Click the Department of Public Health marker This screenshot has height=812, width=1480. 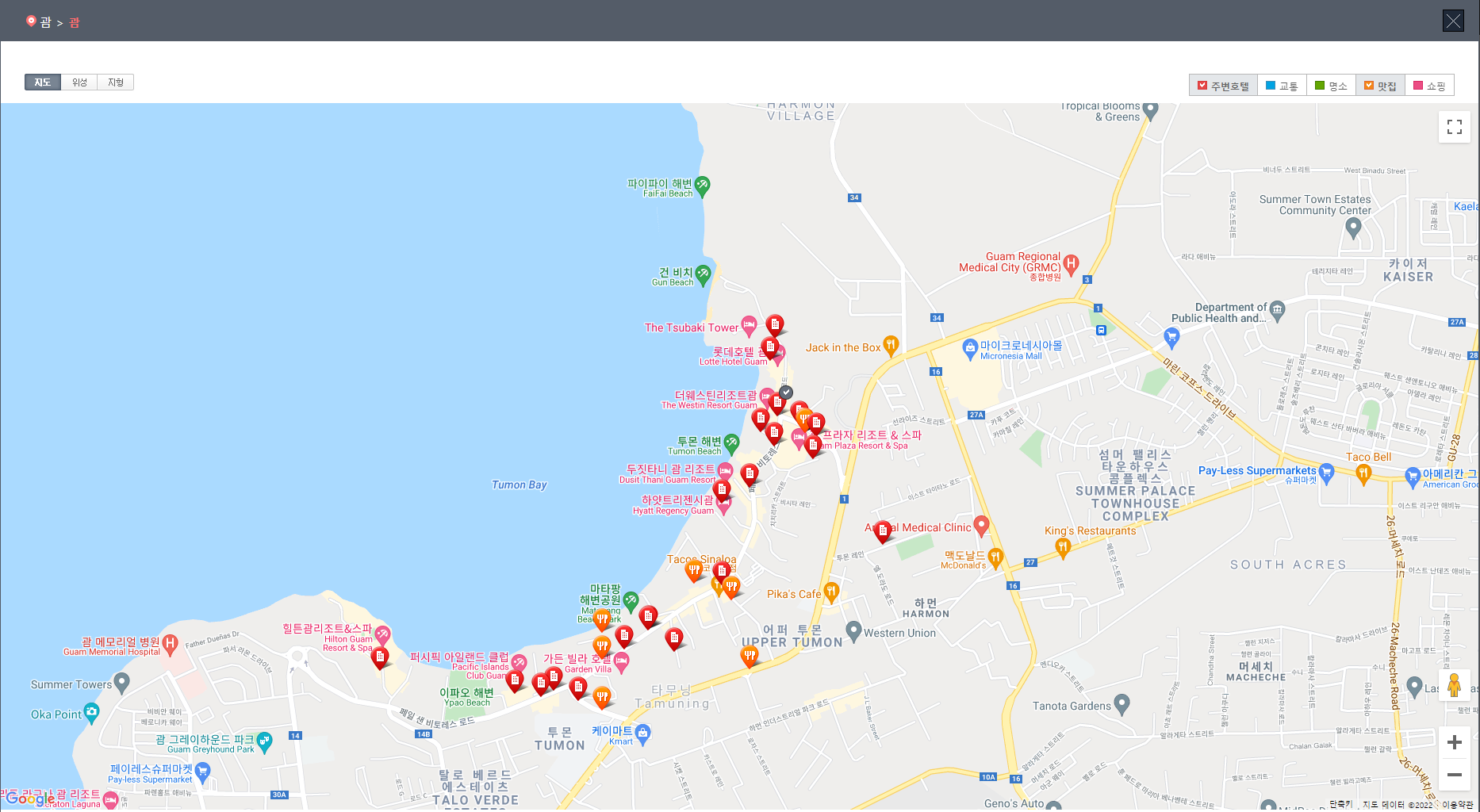coord(1277,310)
